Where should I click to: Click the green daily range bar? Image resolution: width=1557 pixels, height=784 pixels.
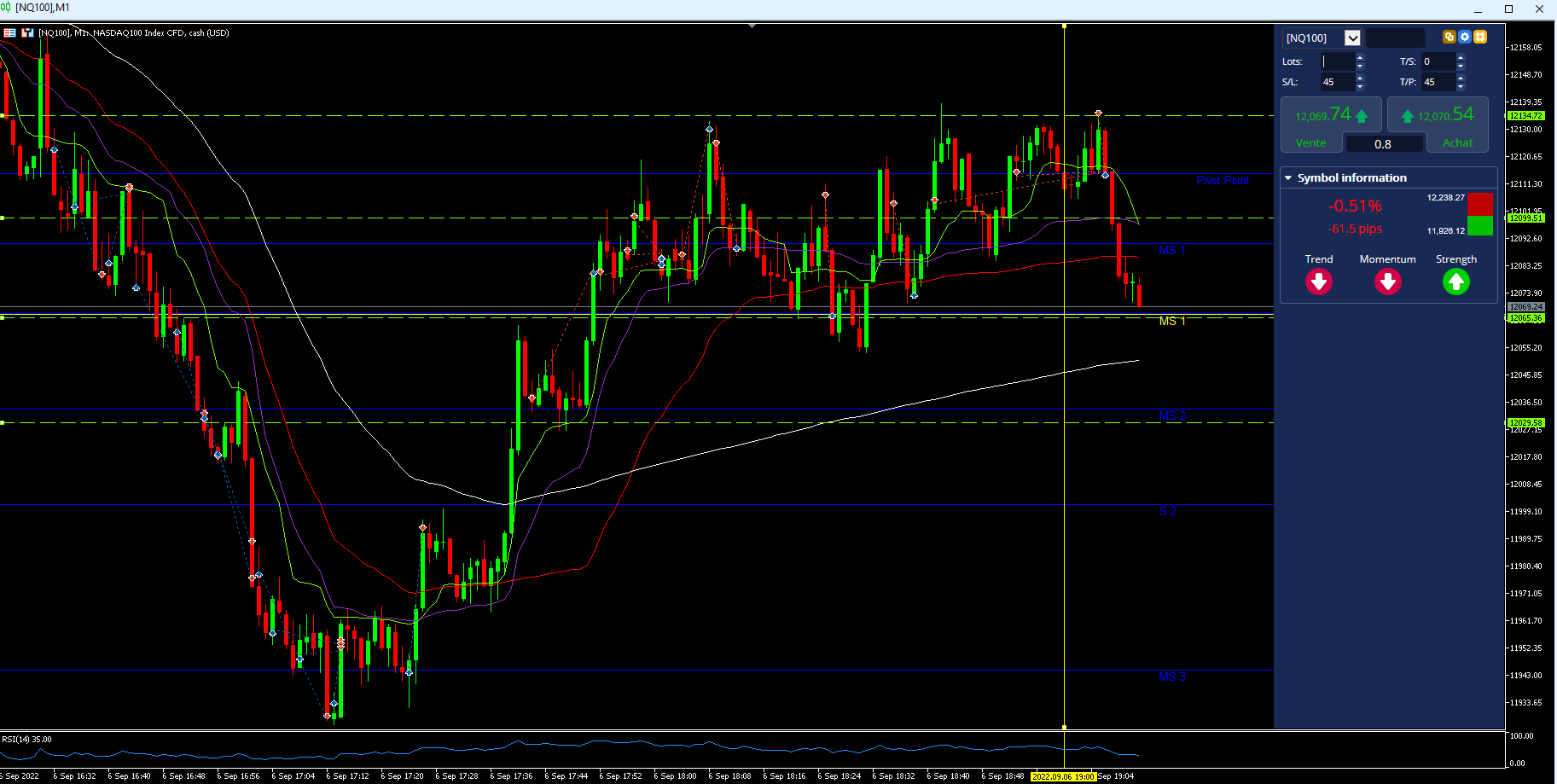click(x=1480, y=225)
